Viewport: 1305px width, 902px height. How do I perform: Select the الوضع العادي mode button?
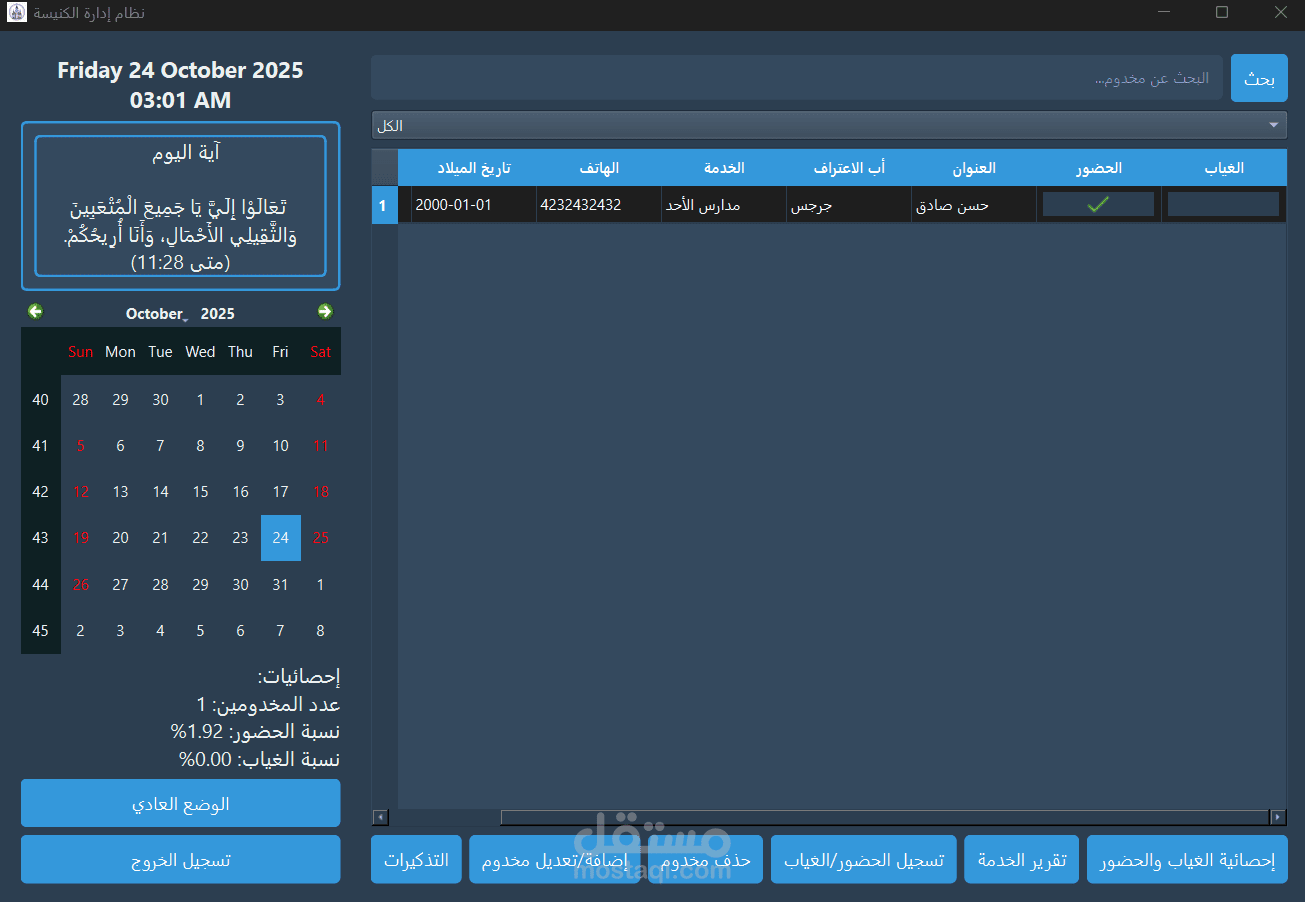click(x=180, y=802)
